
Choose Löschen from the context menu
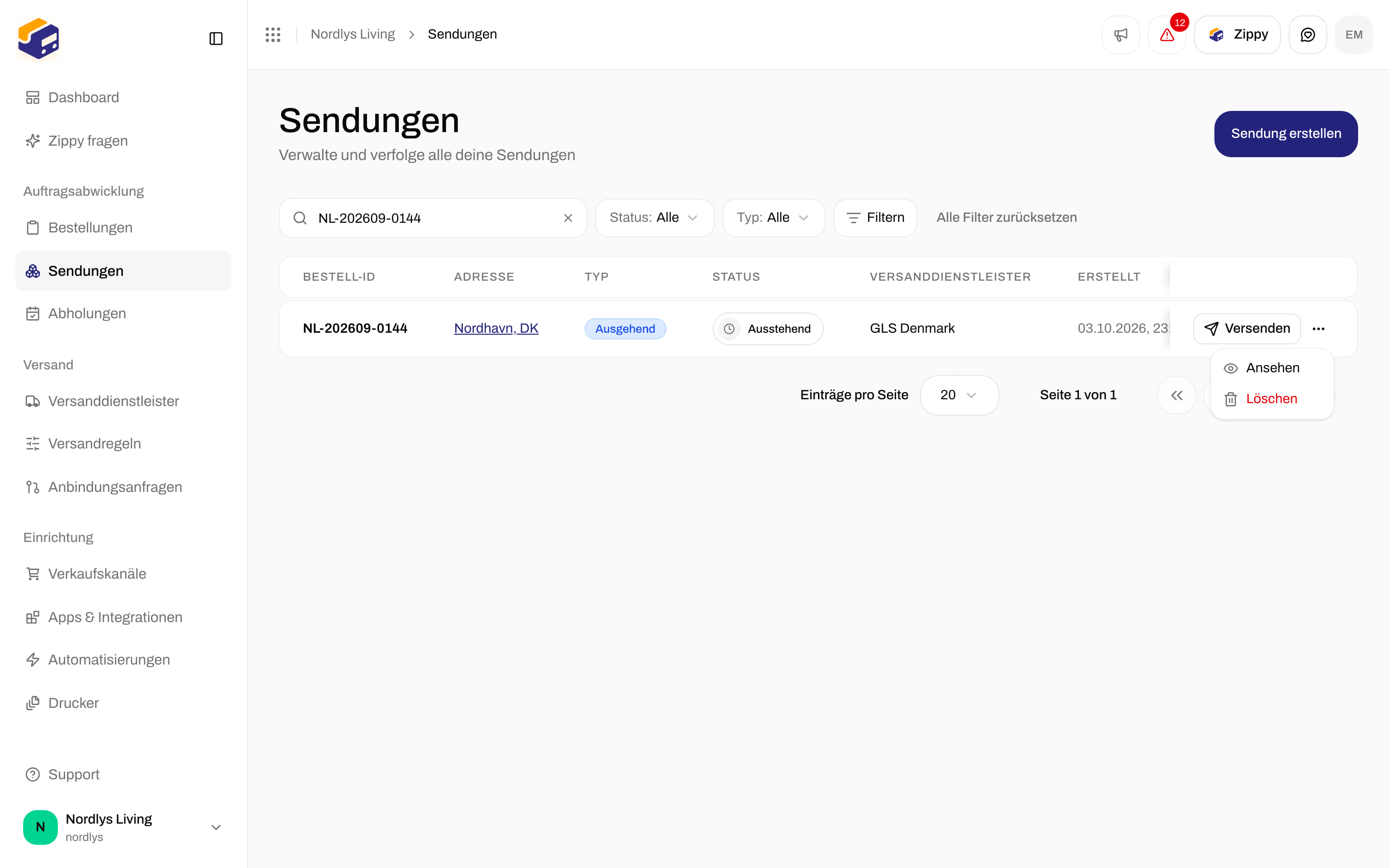click(1272, 399)
